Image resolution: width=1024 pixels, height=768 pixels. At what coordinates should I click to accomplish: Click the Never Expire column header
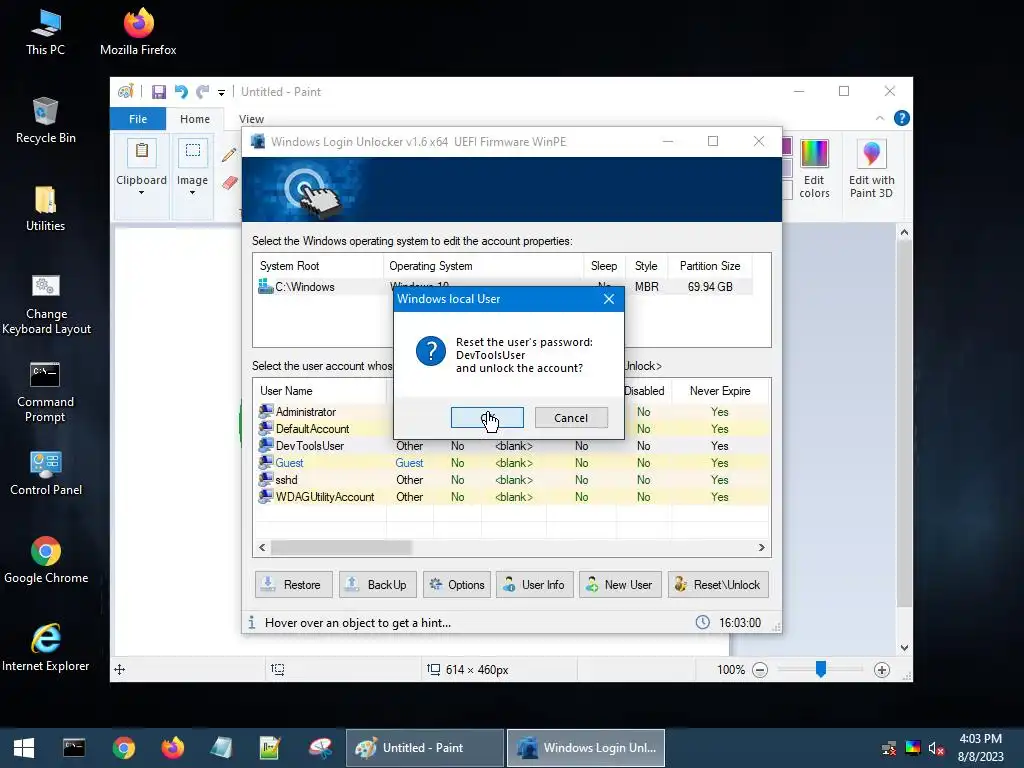pos(720,391)
